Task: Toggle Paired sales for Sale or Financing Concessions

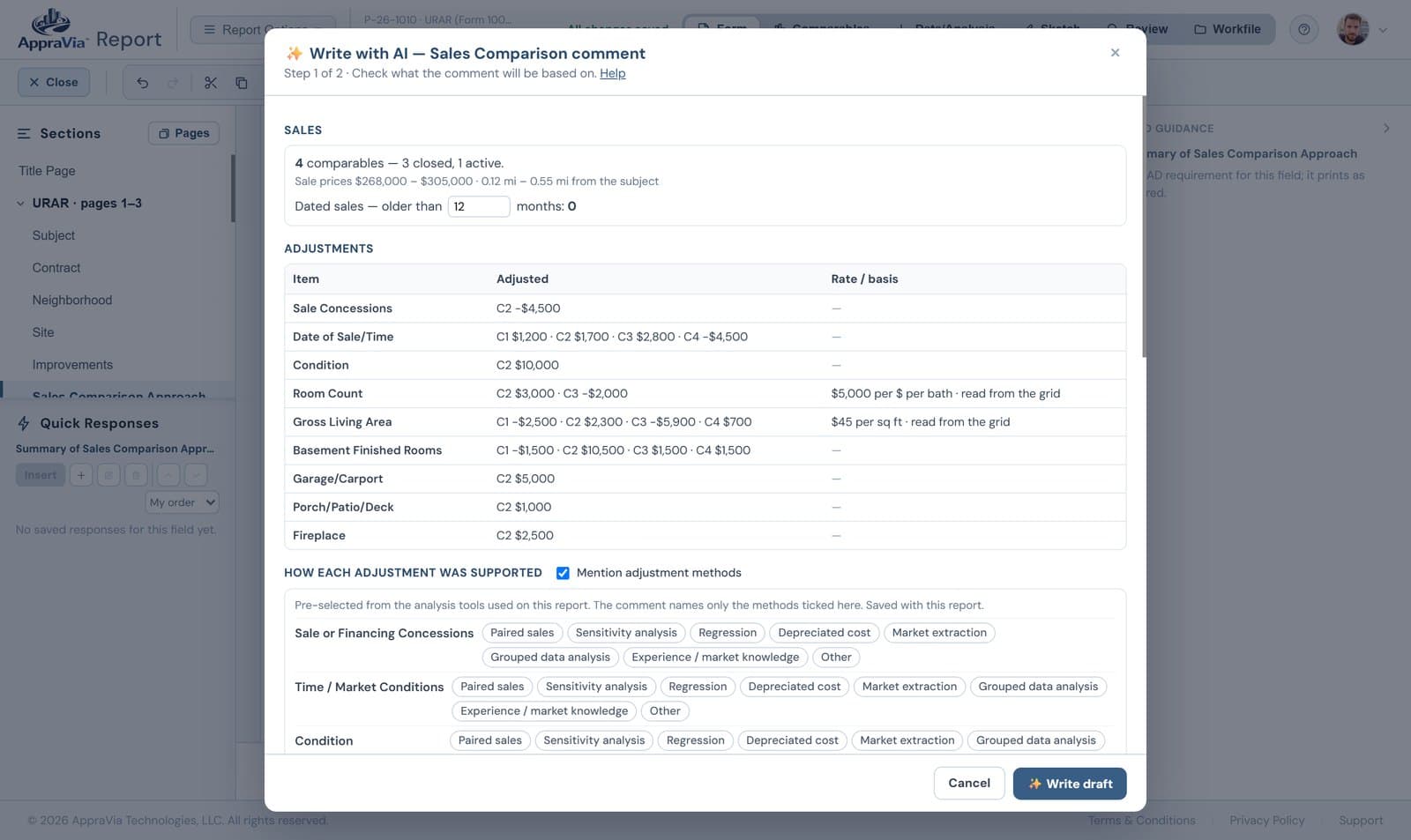Action: pos(522,633)
